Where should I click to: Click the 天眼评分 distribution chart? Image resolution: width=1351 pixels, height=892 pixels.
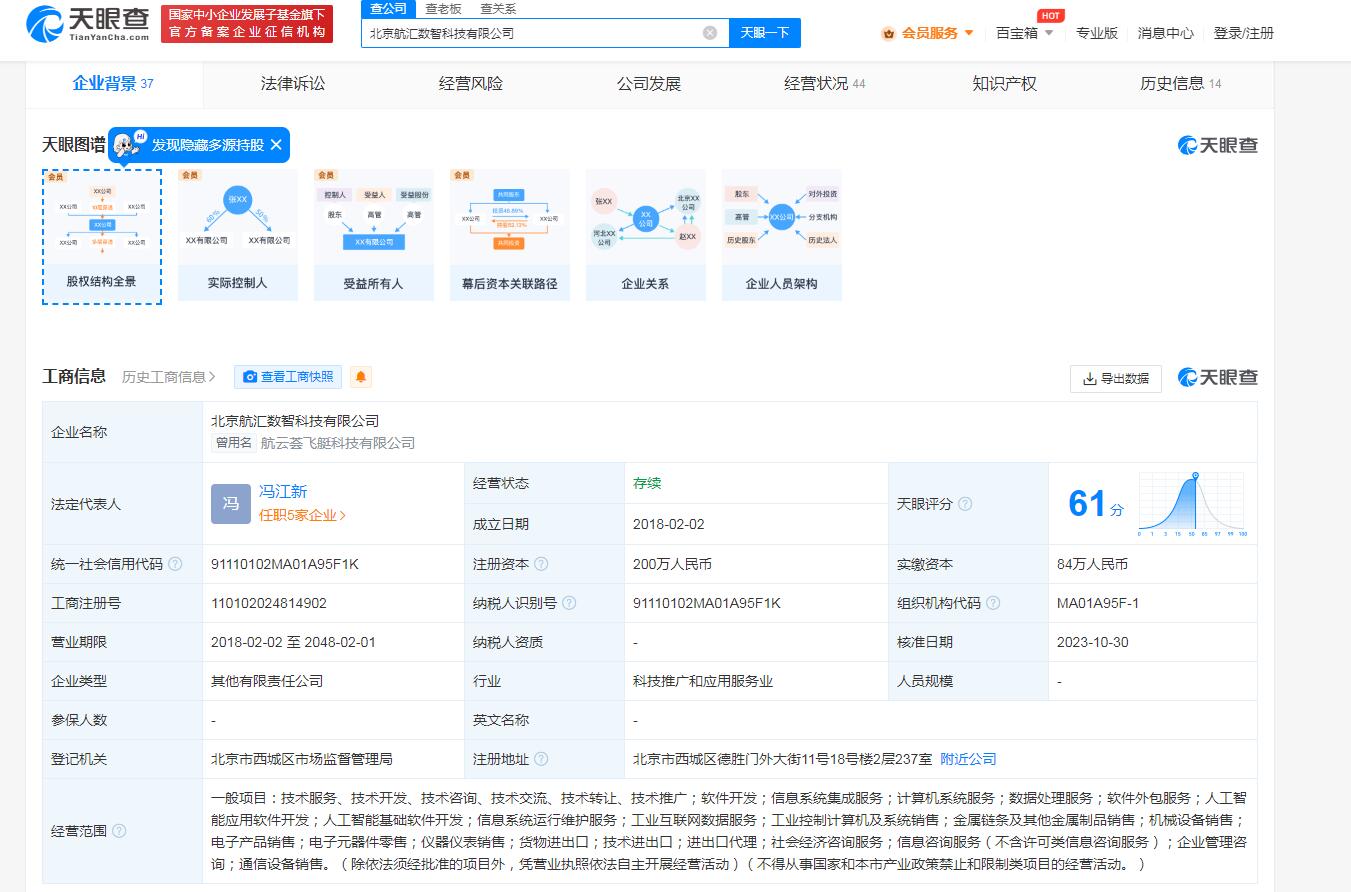(1192, 504)
